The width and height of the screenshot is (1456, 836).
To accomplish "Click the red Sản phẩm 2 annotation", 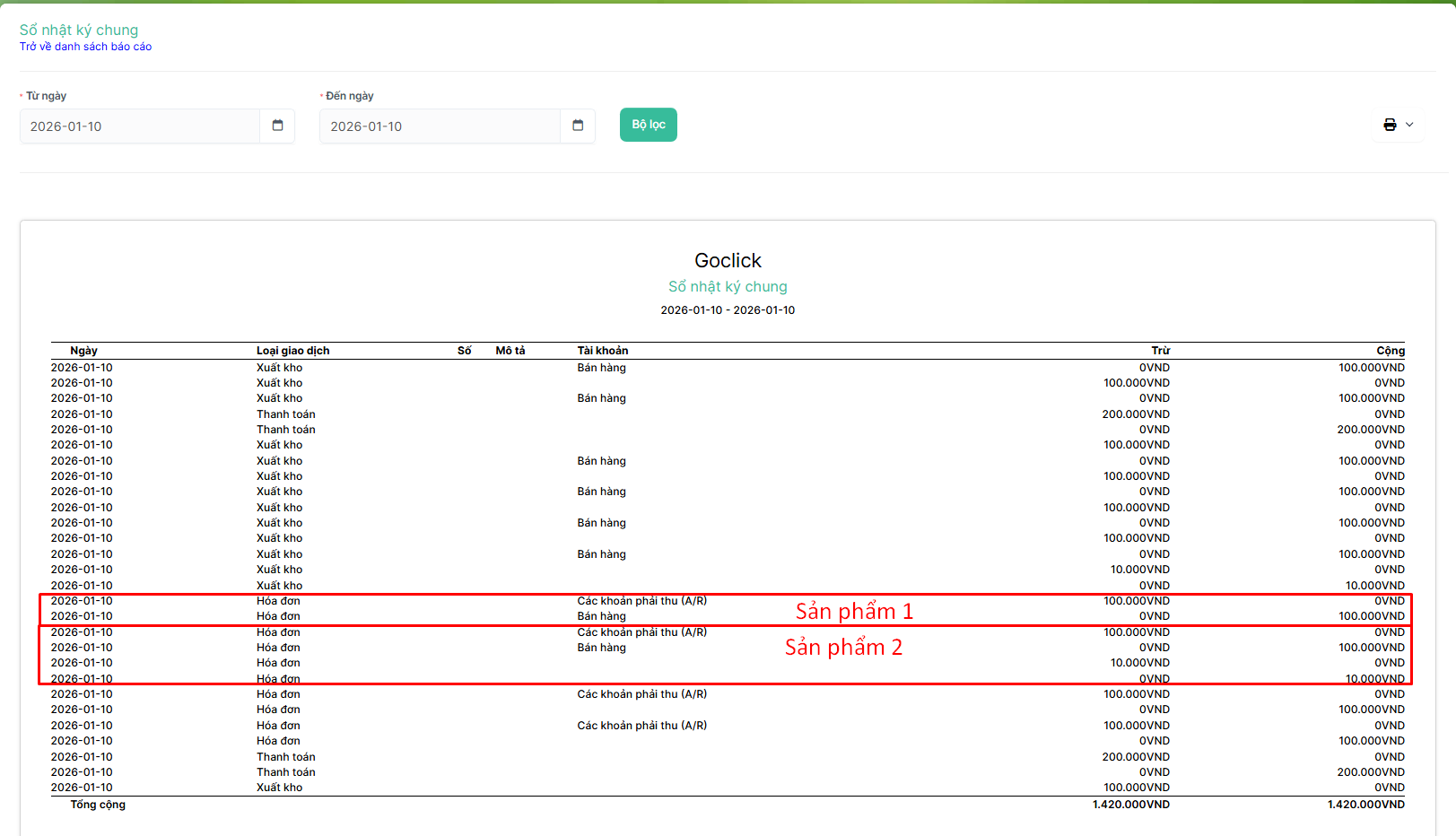I will tap(843, 647).
